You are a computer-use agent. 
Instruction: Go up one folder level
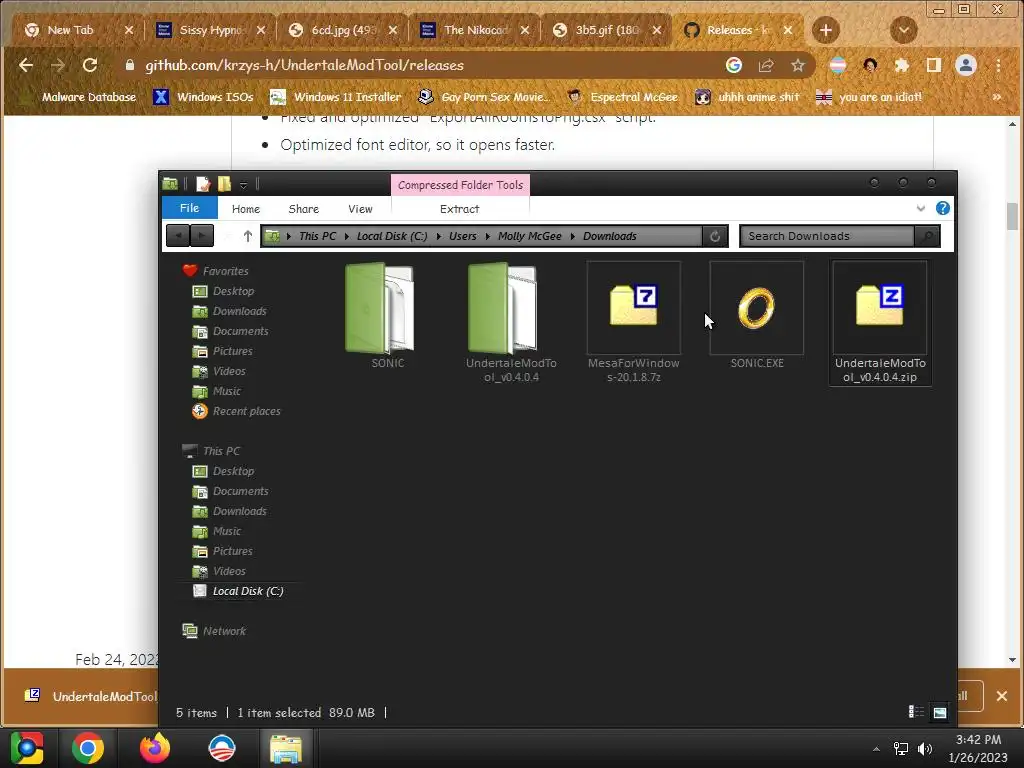click(248, 236)
